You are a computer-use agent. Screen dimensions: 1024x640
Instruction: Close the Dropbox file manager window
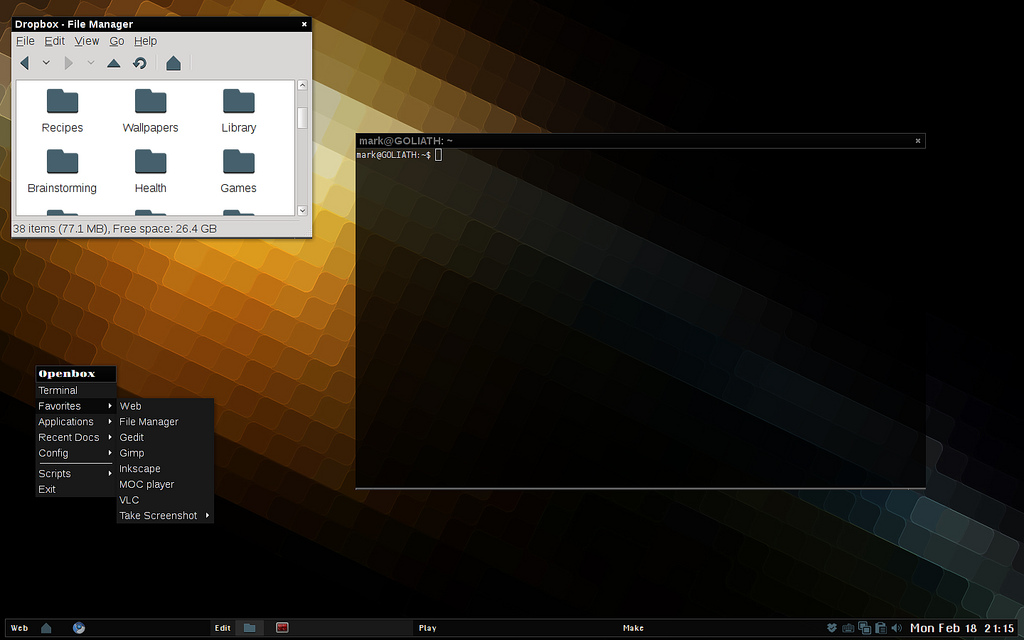(x=304, y=24)
